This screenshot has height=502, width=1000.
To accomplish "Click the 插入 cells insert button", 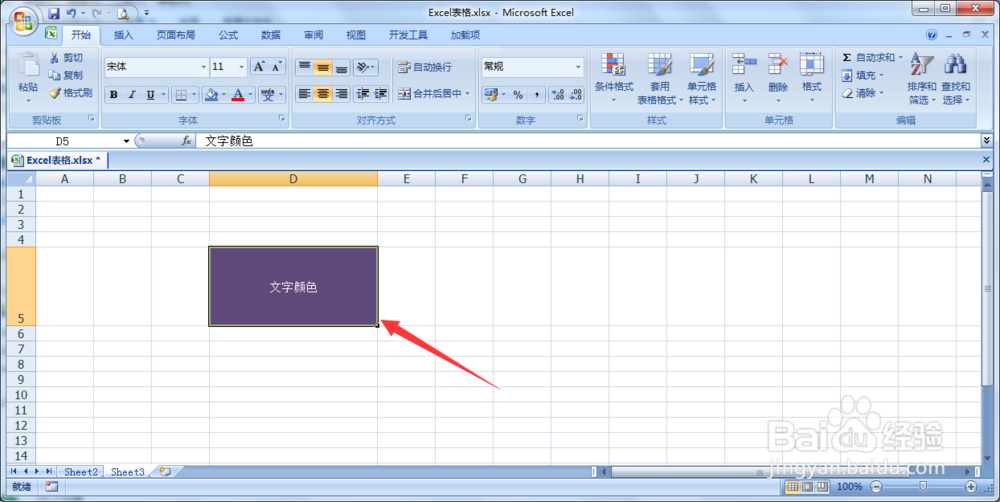I will (x=744, y=78).
